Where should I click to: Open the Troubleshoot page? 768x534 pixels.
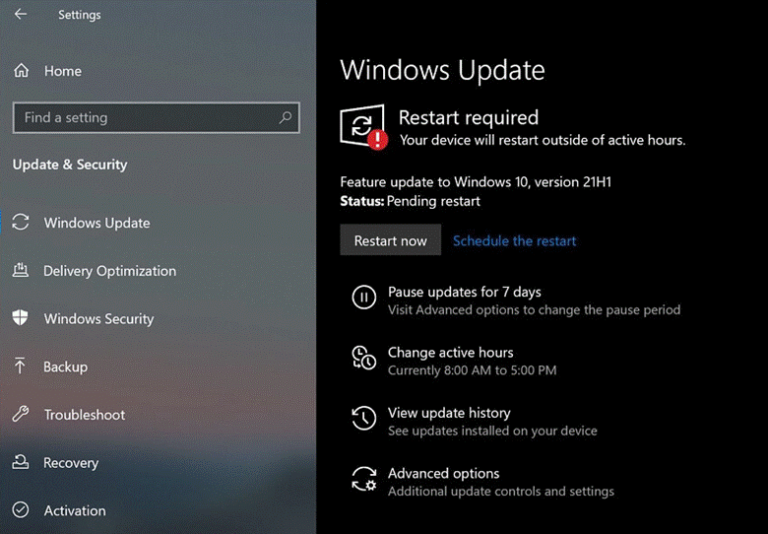point(84,415)
